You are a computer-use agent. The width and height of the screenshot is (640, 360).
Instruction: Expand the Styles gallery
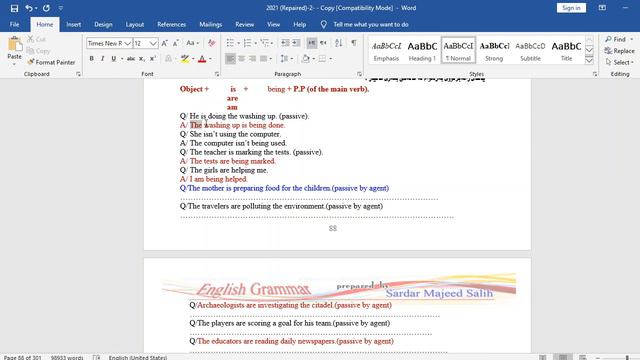589,61
